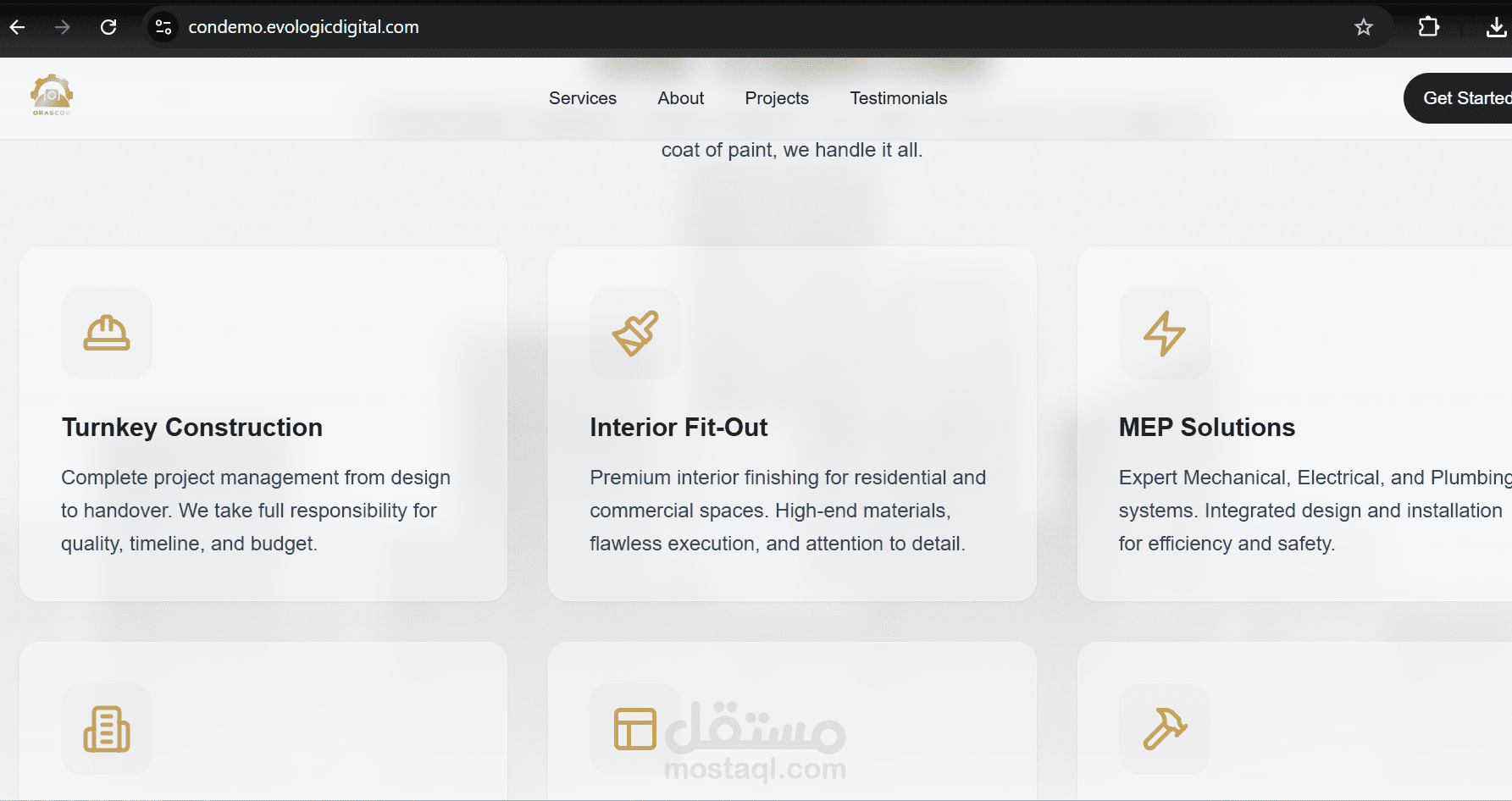
Task: Click the hammer icon in bottom-right card
Action: click(x=1165, y=729)
